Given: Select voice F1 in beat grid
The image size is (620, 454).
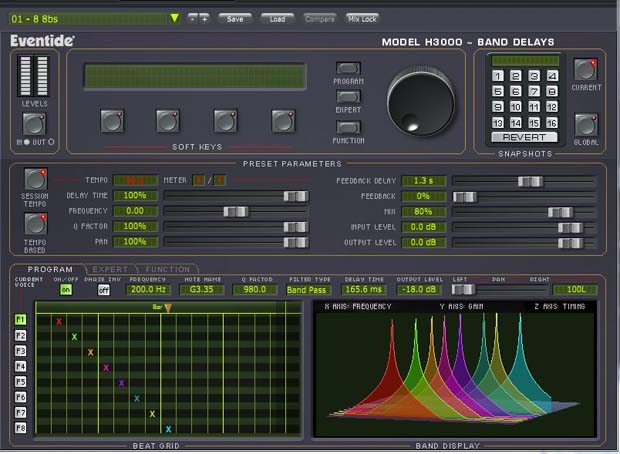Looking at the screenshot, I should coord(21,320).
